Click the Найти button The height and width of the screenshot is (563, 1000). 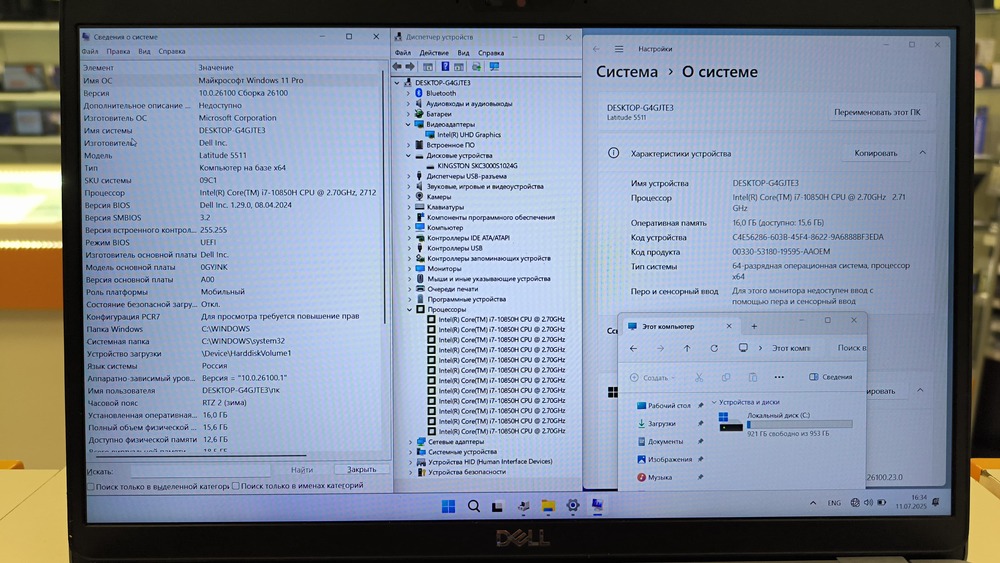point(302,470)
